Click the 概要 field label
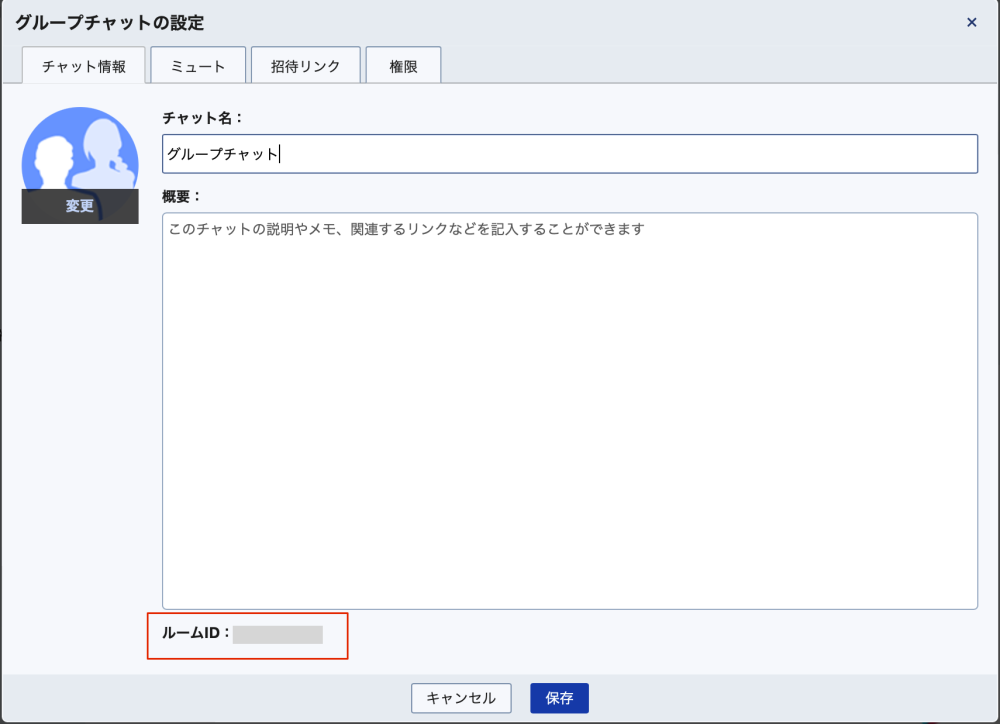The image size is (1000, 724). point(181,196)
